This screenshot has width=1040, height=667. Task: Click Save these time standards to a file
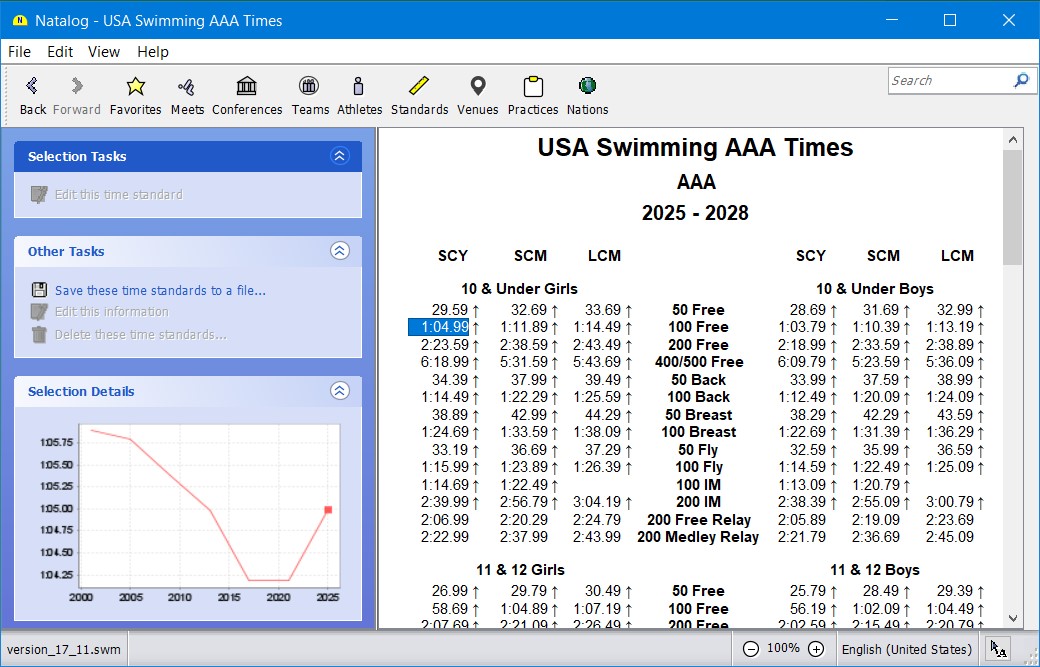tap(160, 290)
